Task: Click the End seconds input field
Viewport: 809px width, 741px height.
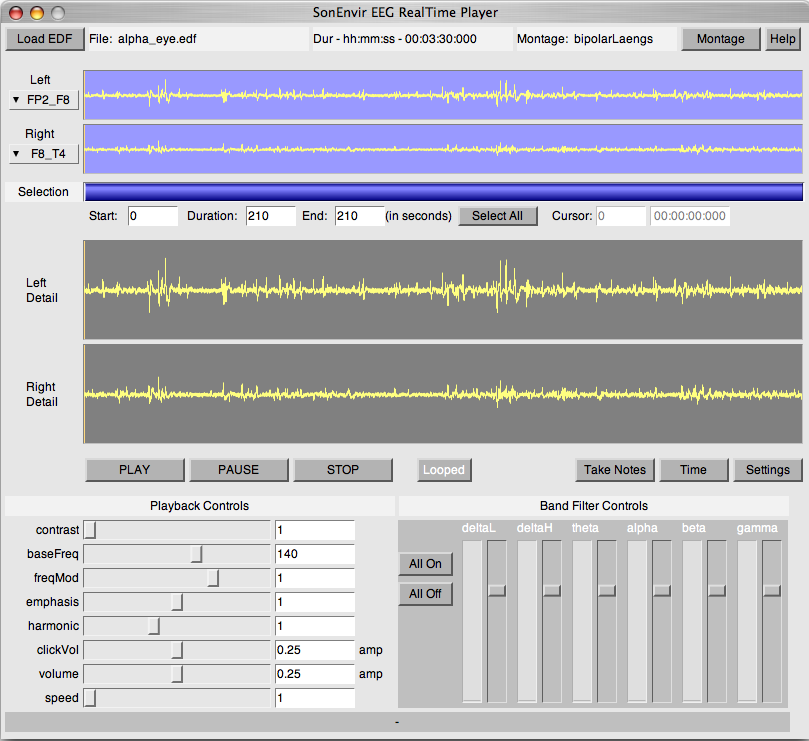Action: coord(360,216)
